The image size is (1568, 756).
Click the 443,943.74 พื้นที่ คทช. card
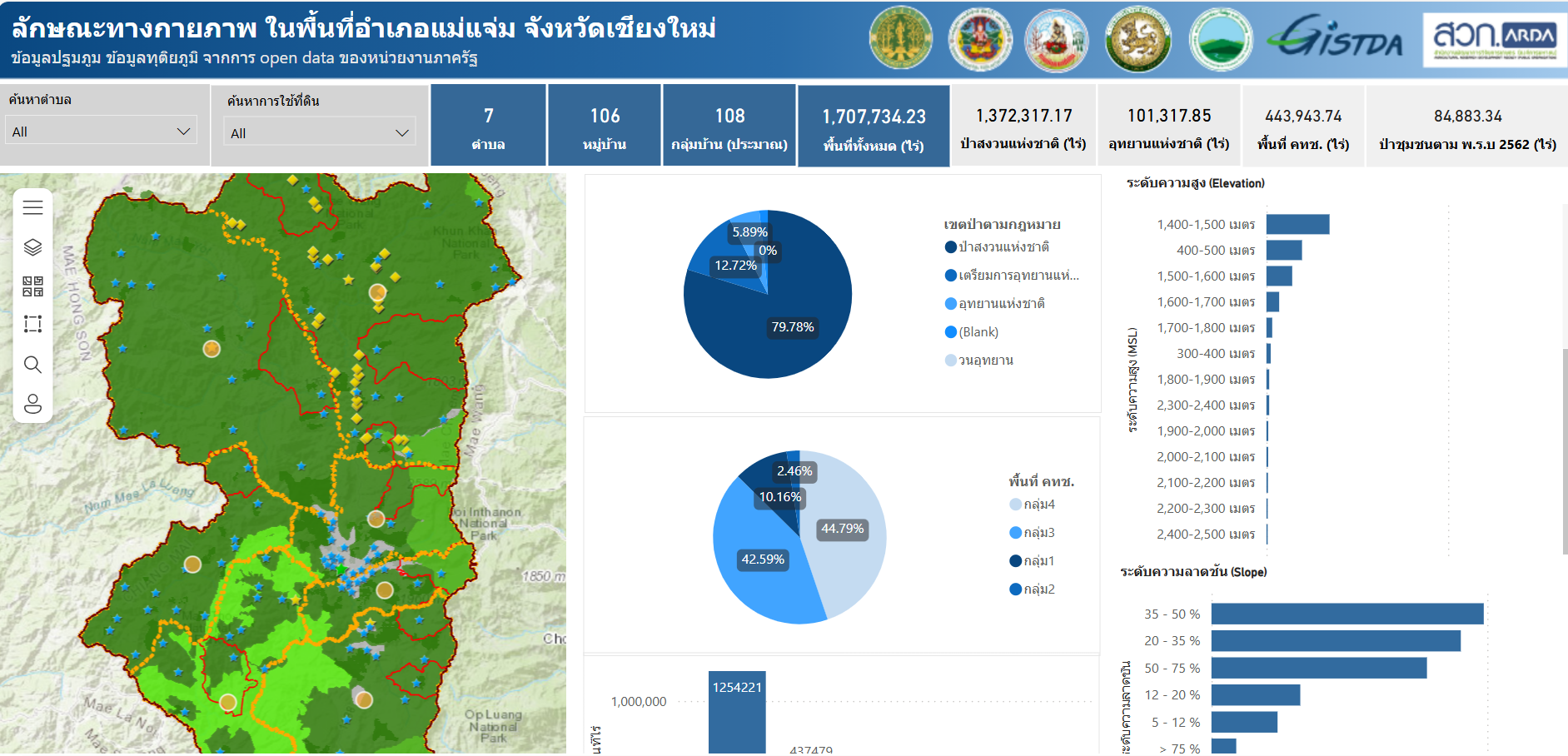tap(1303, 126)
